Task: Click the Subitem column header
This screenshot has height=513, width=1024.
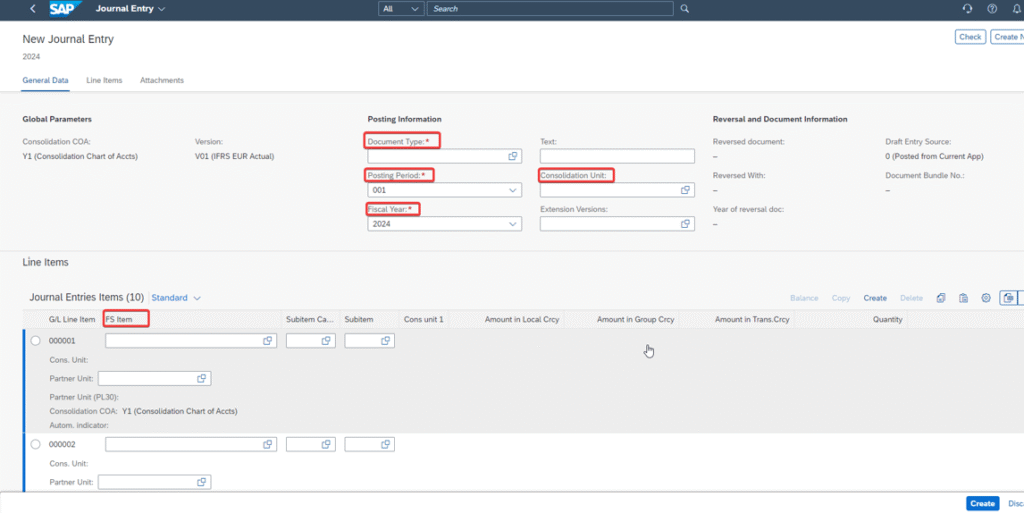Action: pyautogui.click(x=359, y=319)
